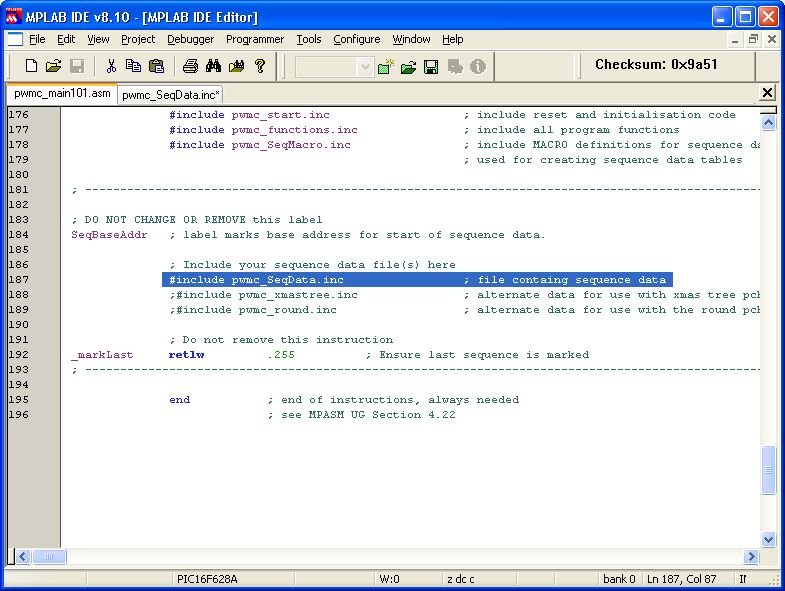Open Find with the binoculars icon

213,66
